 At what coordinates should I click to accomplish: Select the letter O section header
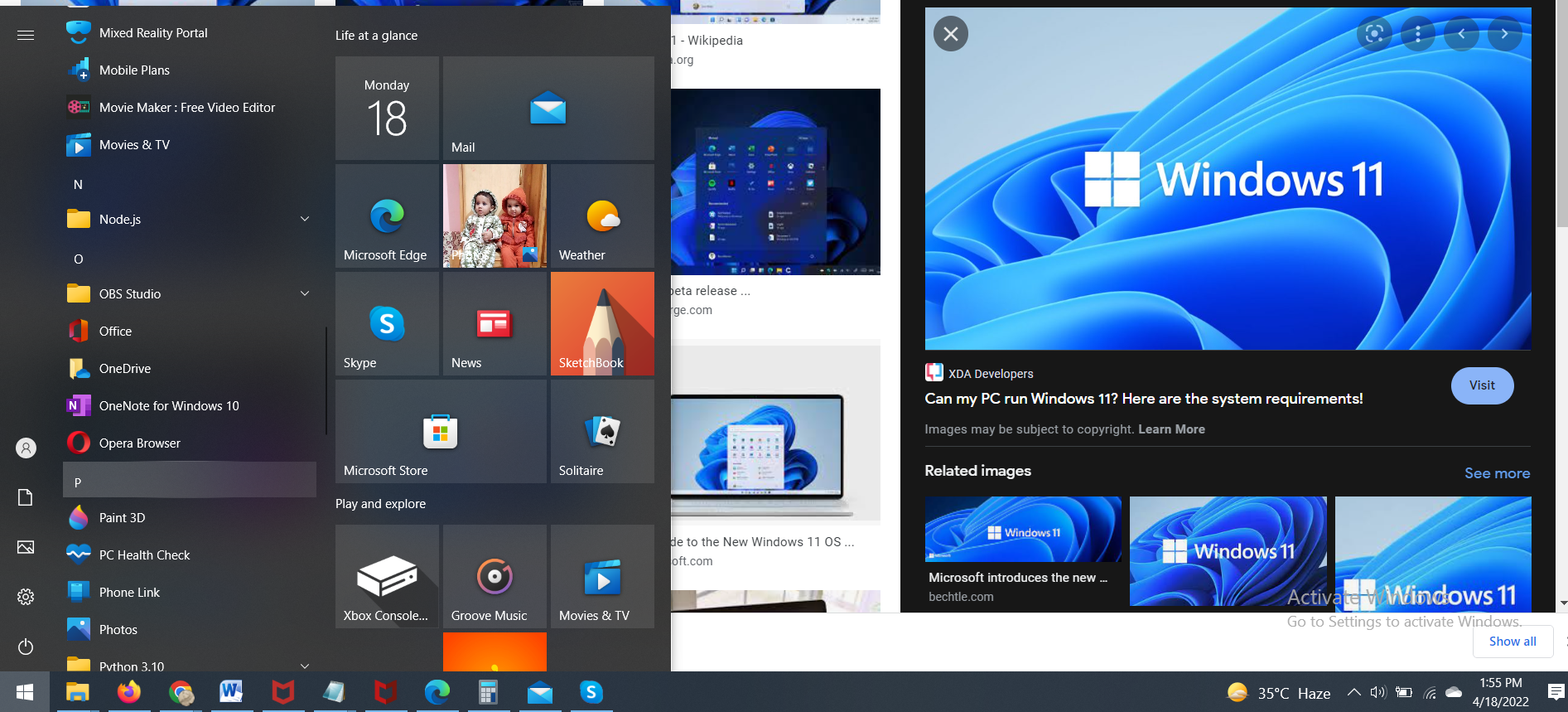click(x=190, y=259)
